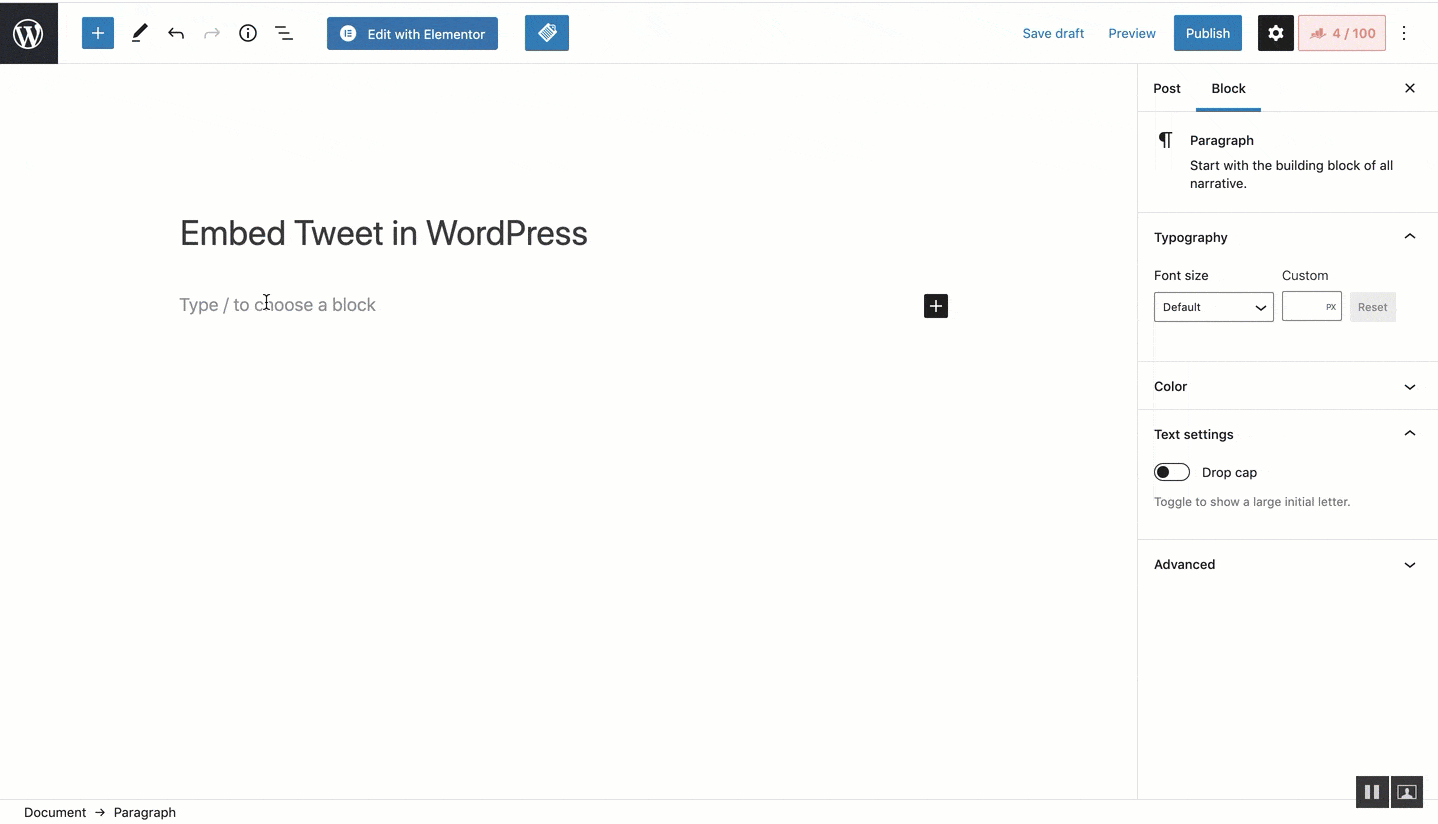Pause the recording using the pause button
This screenshot has height=824, width=1438.
pyautogui.click(x=1371, y=792)
